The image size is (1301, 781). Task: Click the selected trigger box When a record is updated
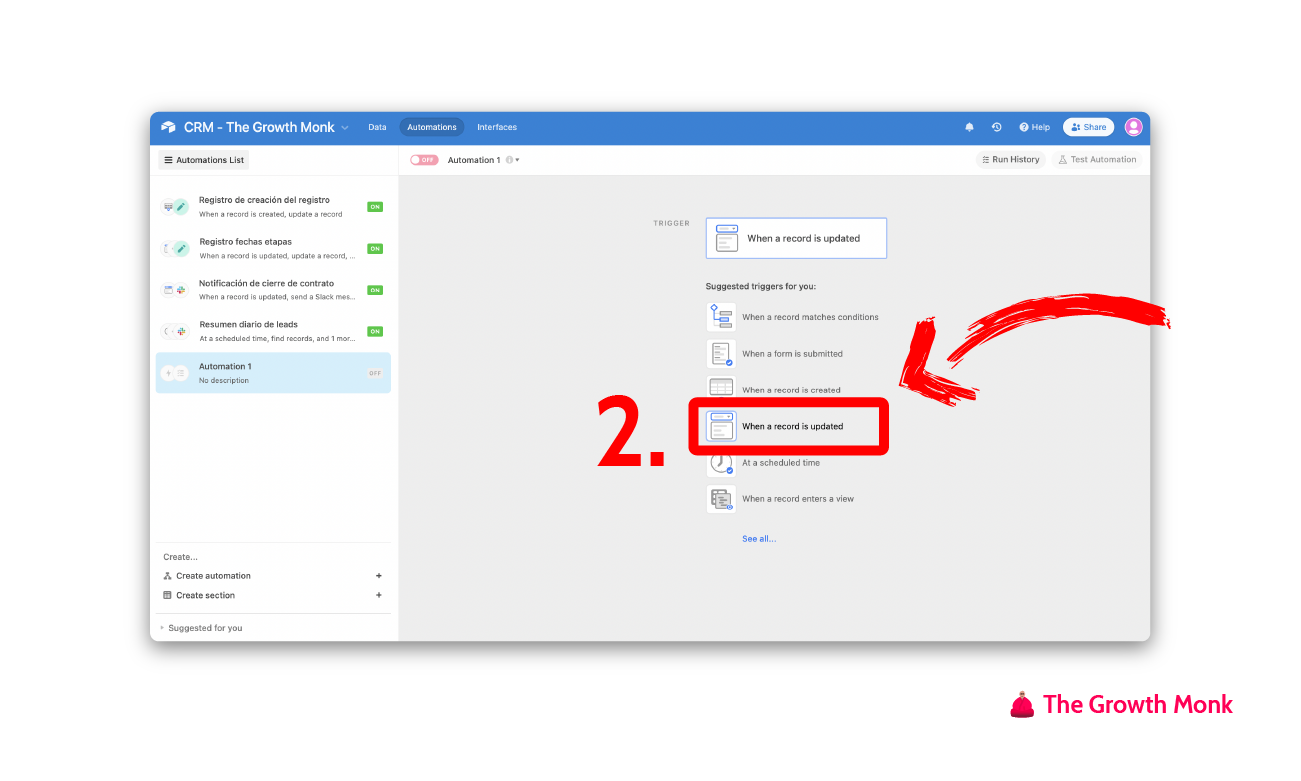pyautogui.click(x=796, y=238)
